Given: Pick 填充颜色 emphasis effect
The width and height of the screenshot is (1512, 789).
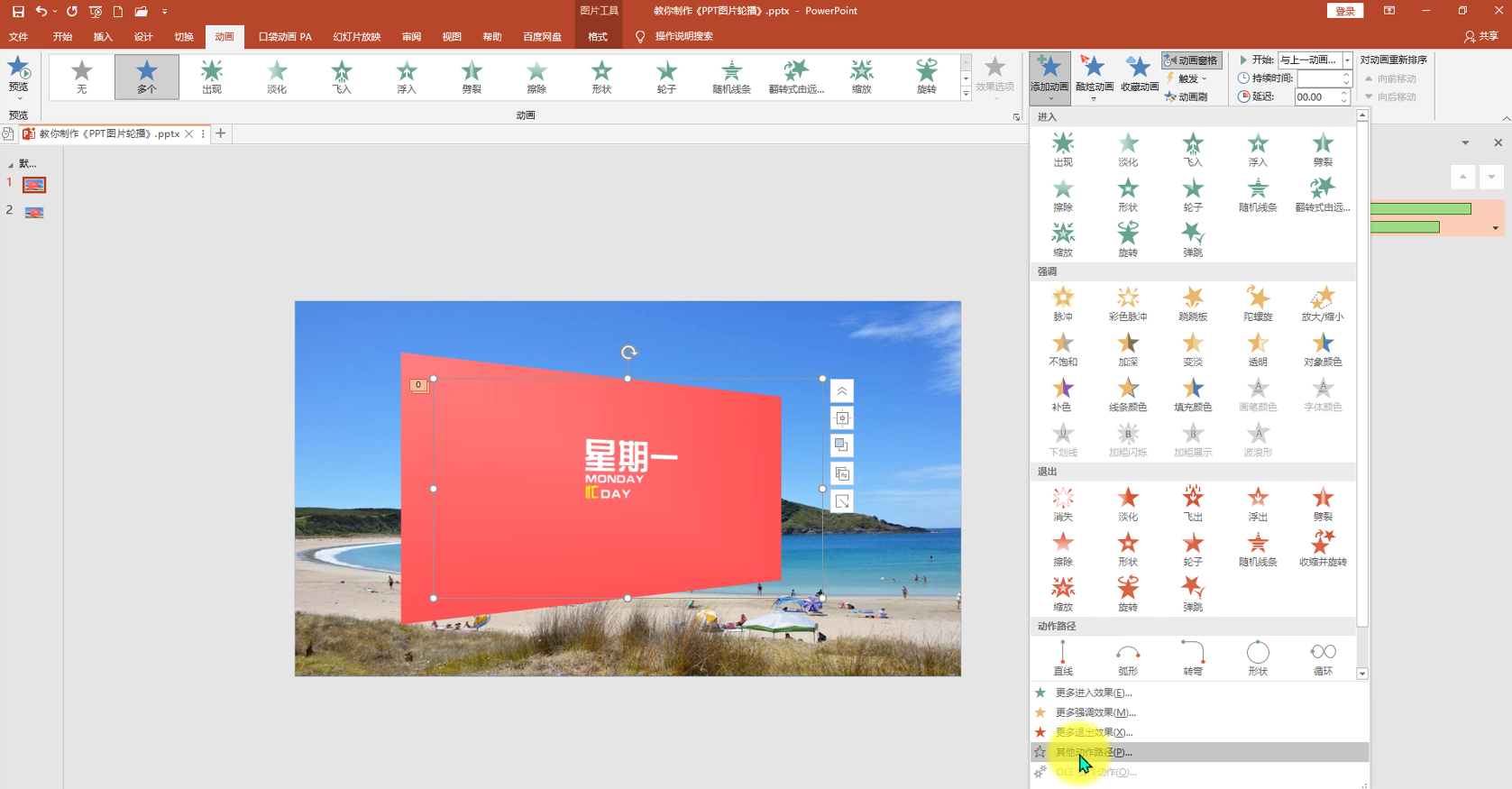Looking at the screenshot, I should pyautogui.click(x=1193, y=394).
